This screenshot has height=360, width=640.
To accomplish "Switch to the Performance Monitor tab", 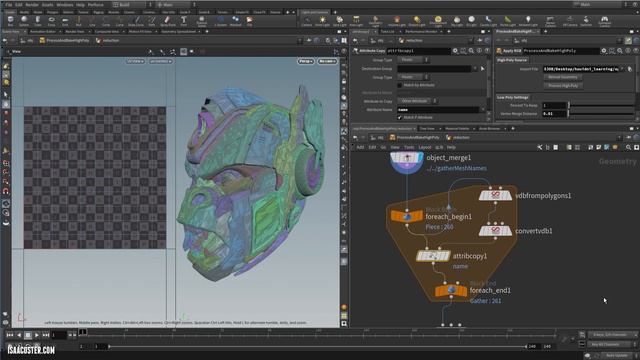I will pos(422,31).
